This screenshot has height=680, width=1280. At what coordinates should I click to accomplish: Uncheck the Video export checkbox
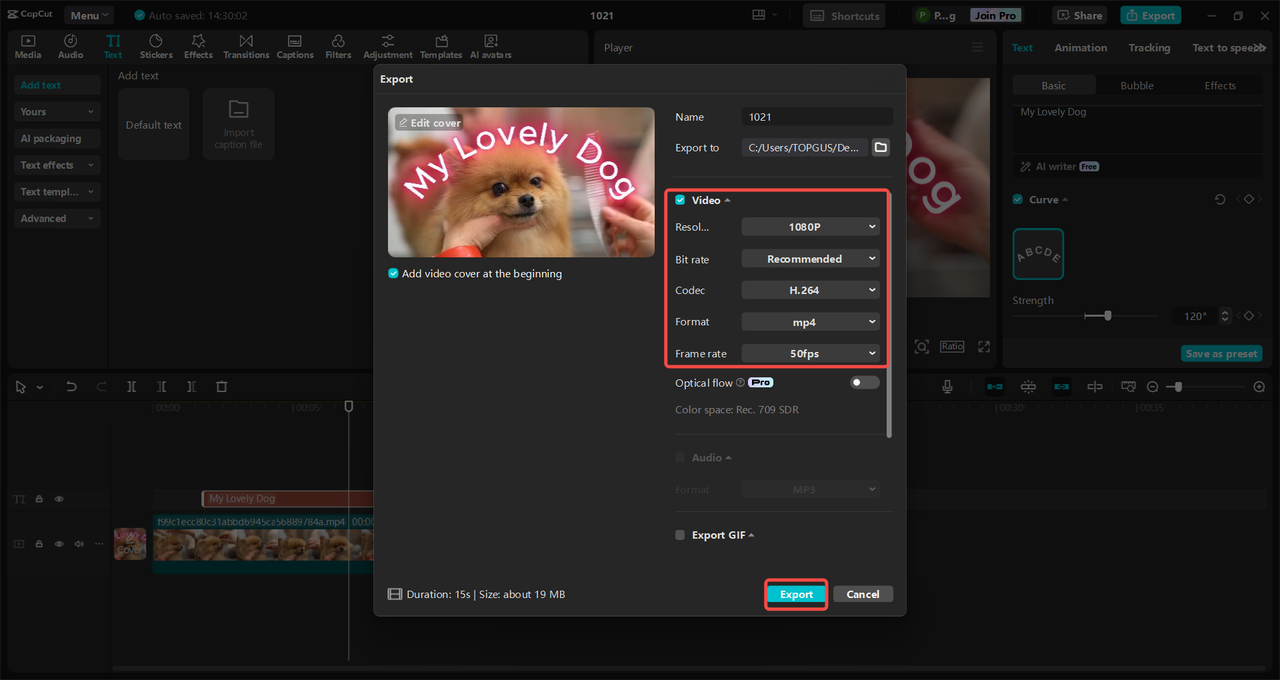point(680,200)
